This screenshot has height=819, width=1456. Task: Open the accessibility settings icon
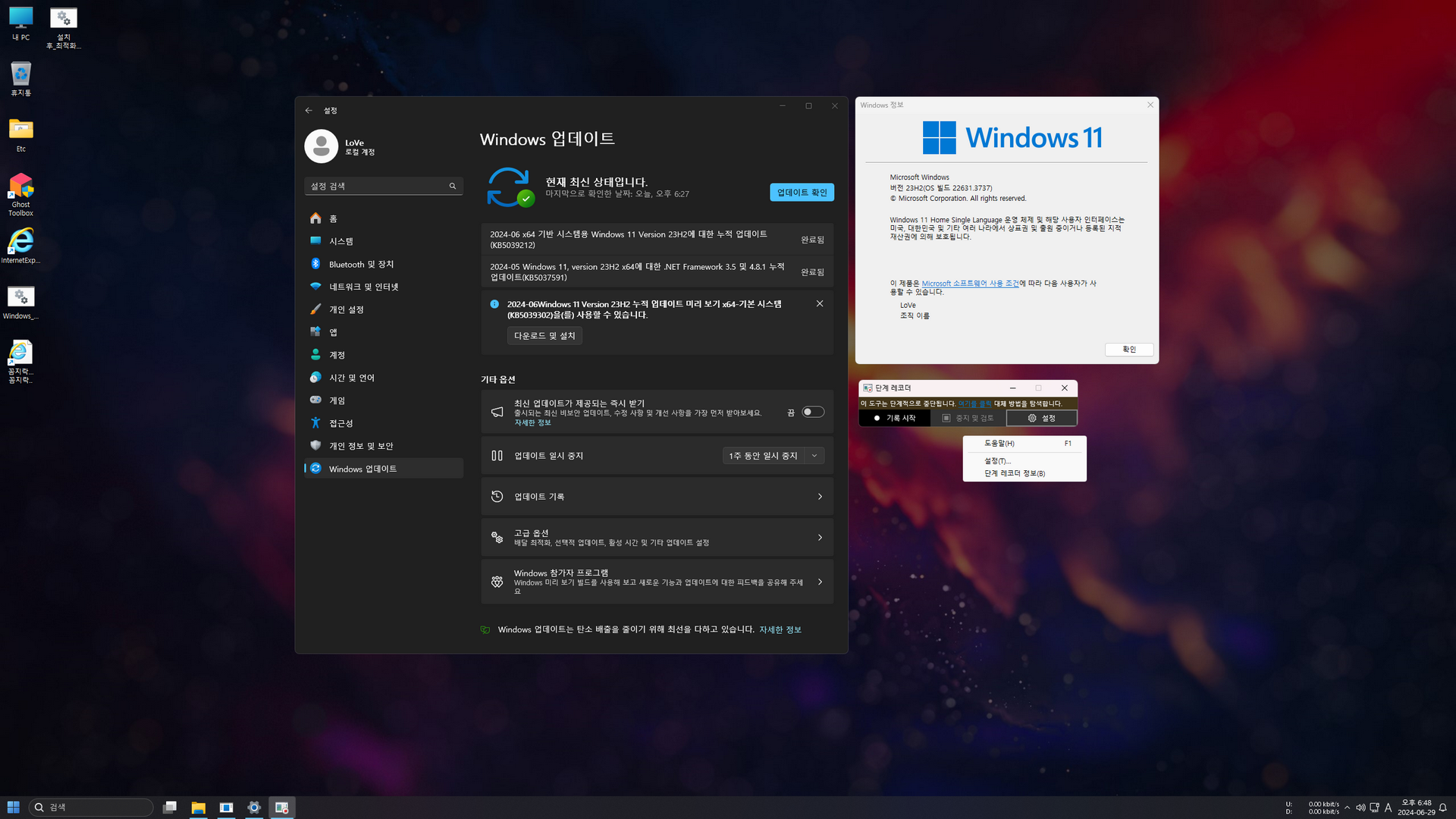[x=315, y=423]
